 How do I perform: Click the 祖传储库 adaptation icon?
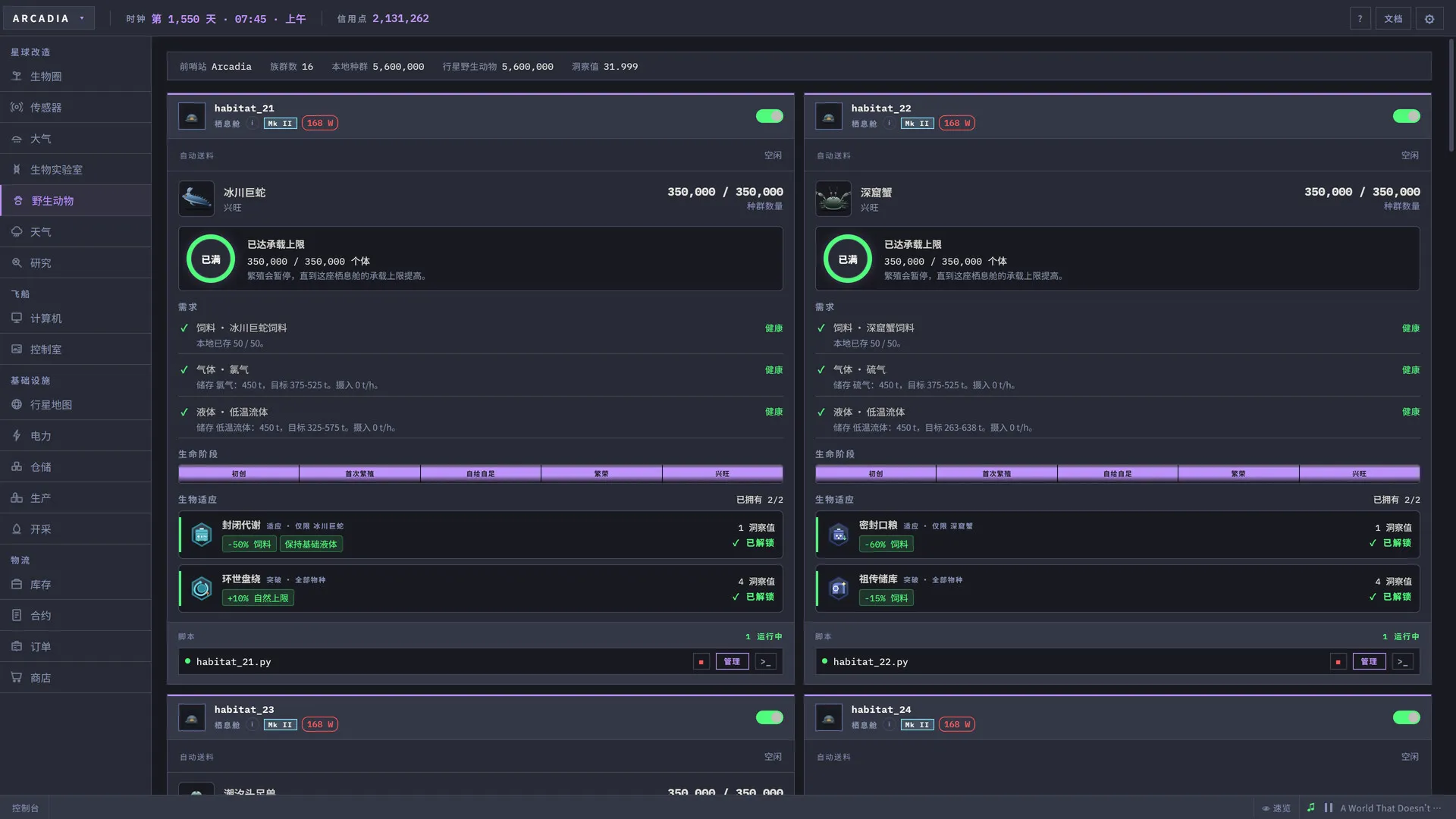pyautogui.click(x=838, y=588)
